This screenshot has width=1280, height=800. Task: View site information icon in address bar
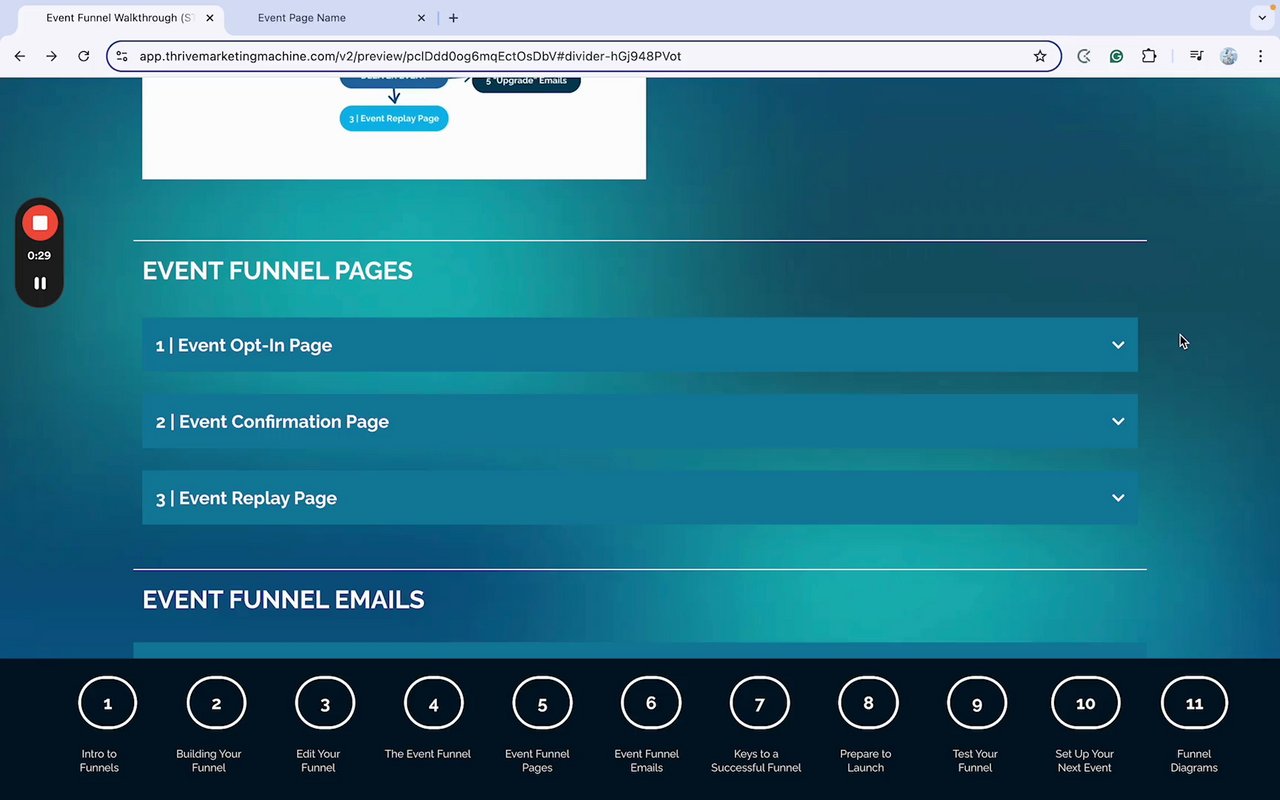[122, 56]
